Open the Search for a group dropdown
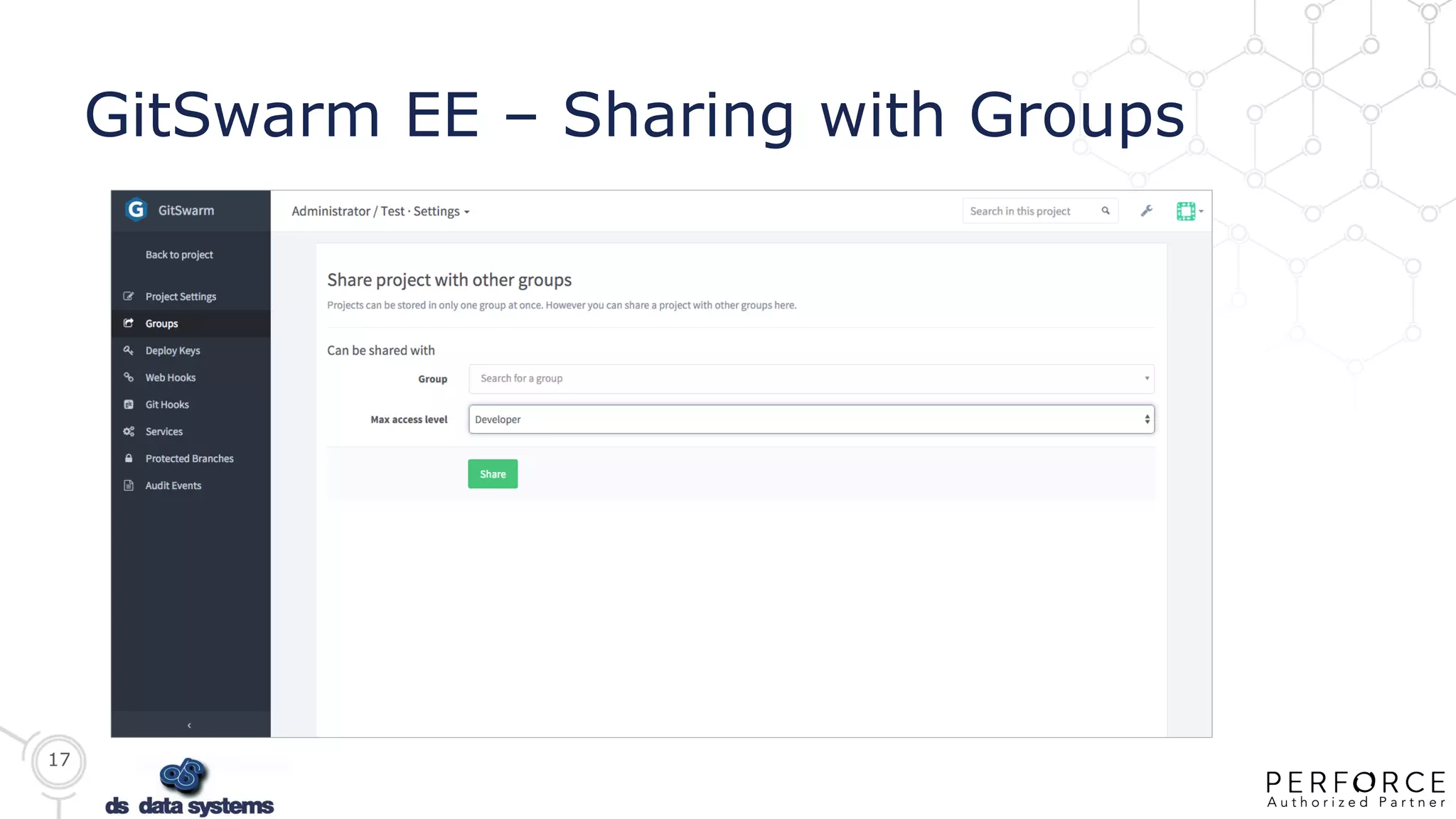1456x819 pixels. click(x=811, y=379)
